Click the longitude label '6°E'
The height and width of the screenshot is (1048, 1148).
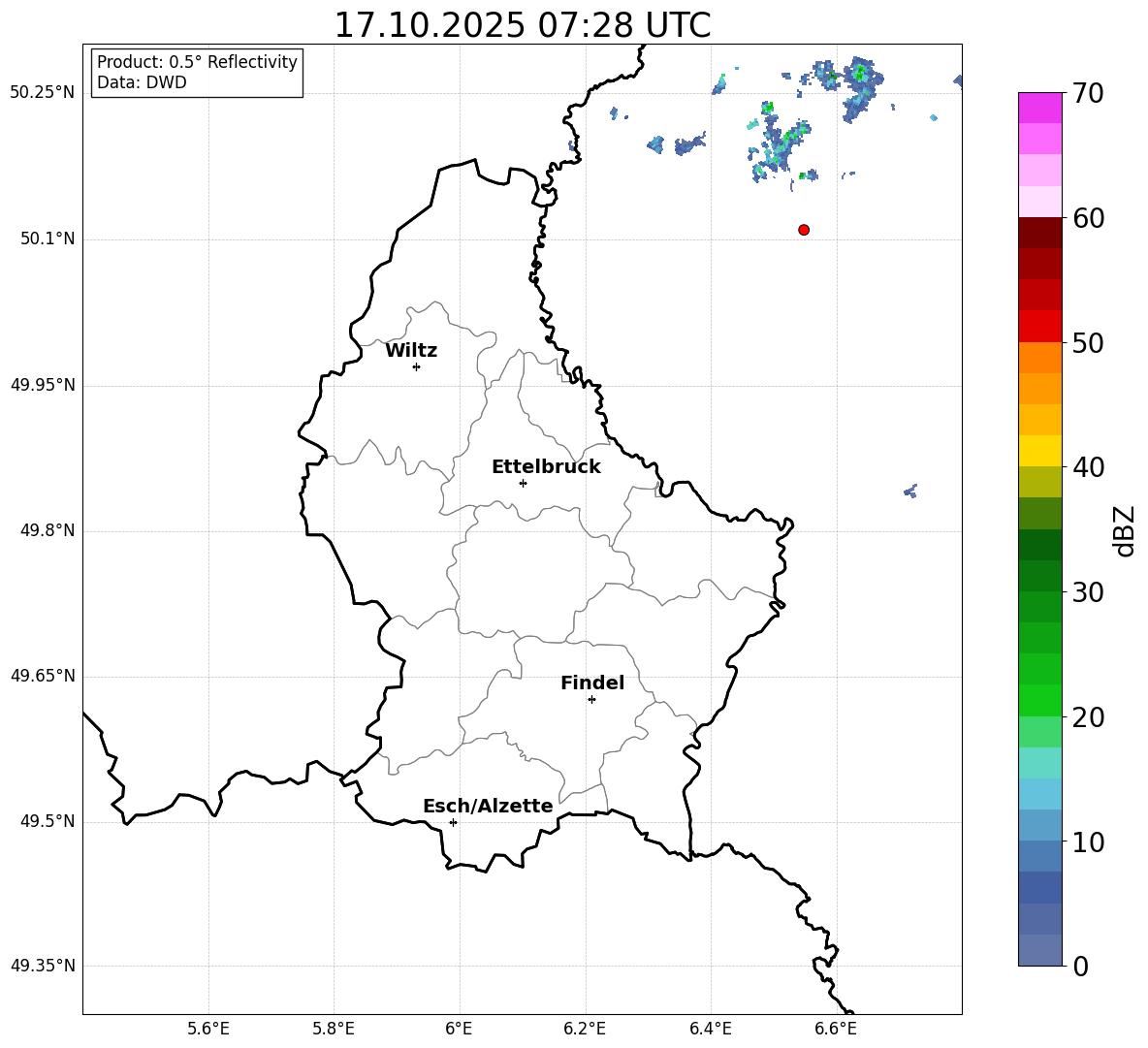[x=459, y=1029]
